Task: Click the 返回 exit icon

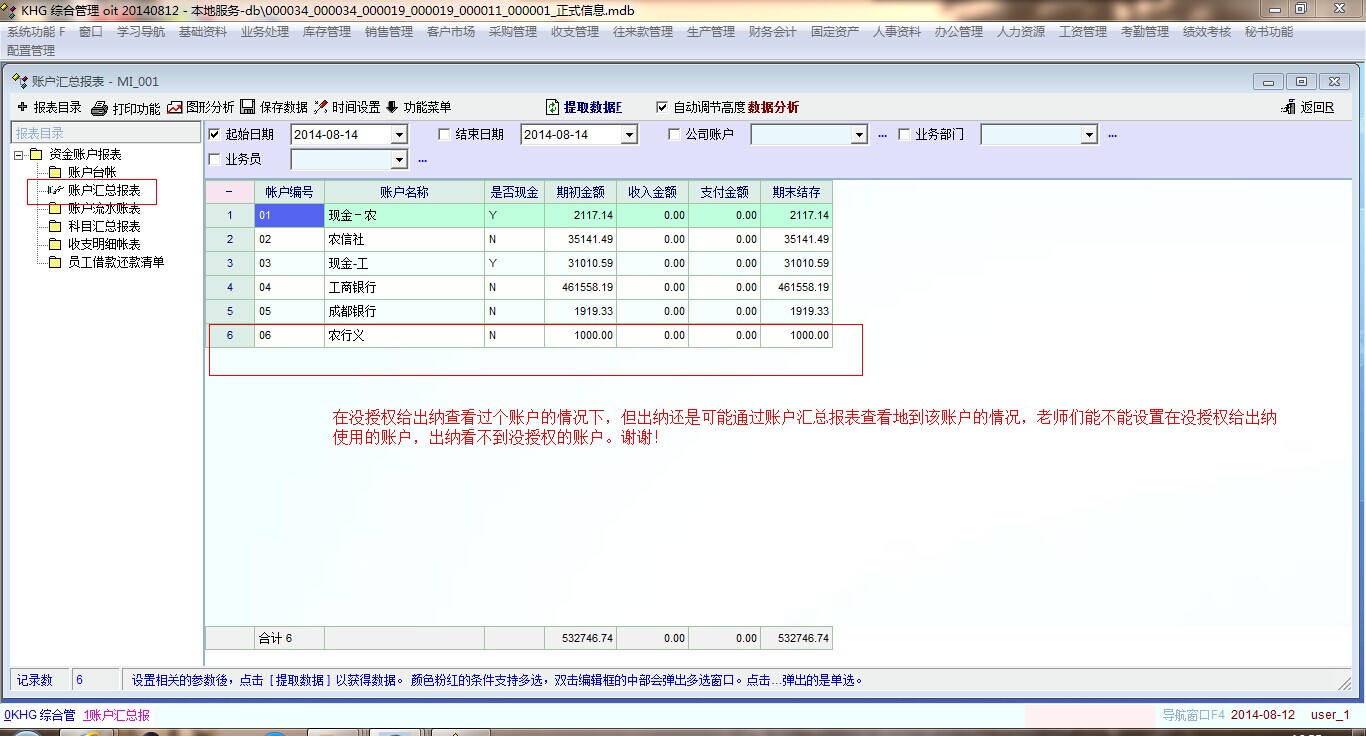Action: [x=1288, y=108]
